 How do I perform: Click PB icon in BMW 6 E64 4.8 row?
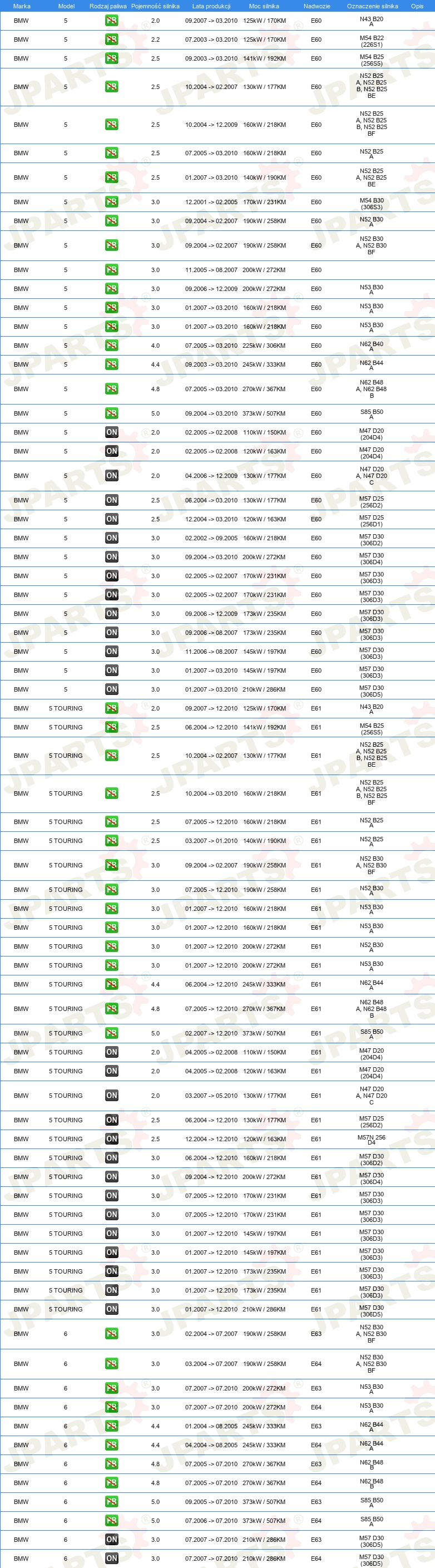tap(111, 1483)
